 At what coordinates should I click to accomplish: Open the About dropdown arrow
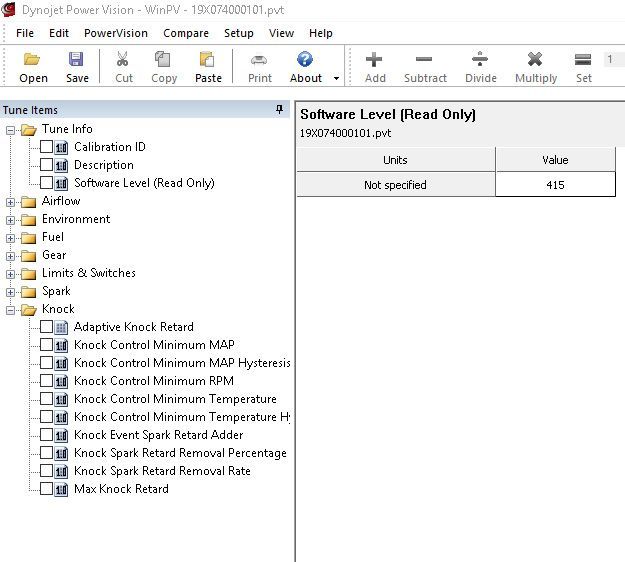(x=336, y=78)
